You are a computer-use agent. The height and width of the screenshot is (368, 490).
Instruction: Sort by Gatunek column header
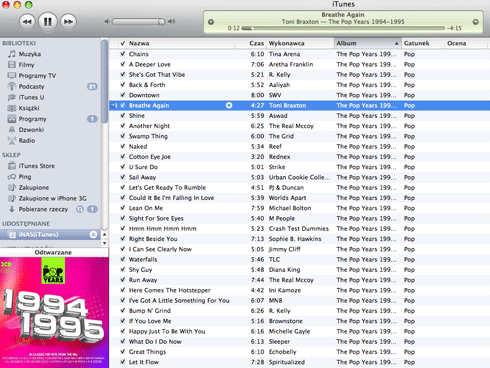click(x=423, y=43)
